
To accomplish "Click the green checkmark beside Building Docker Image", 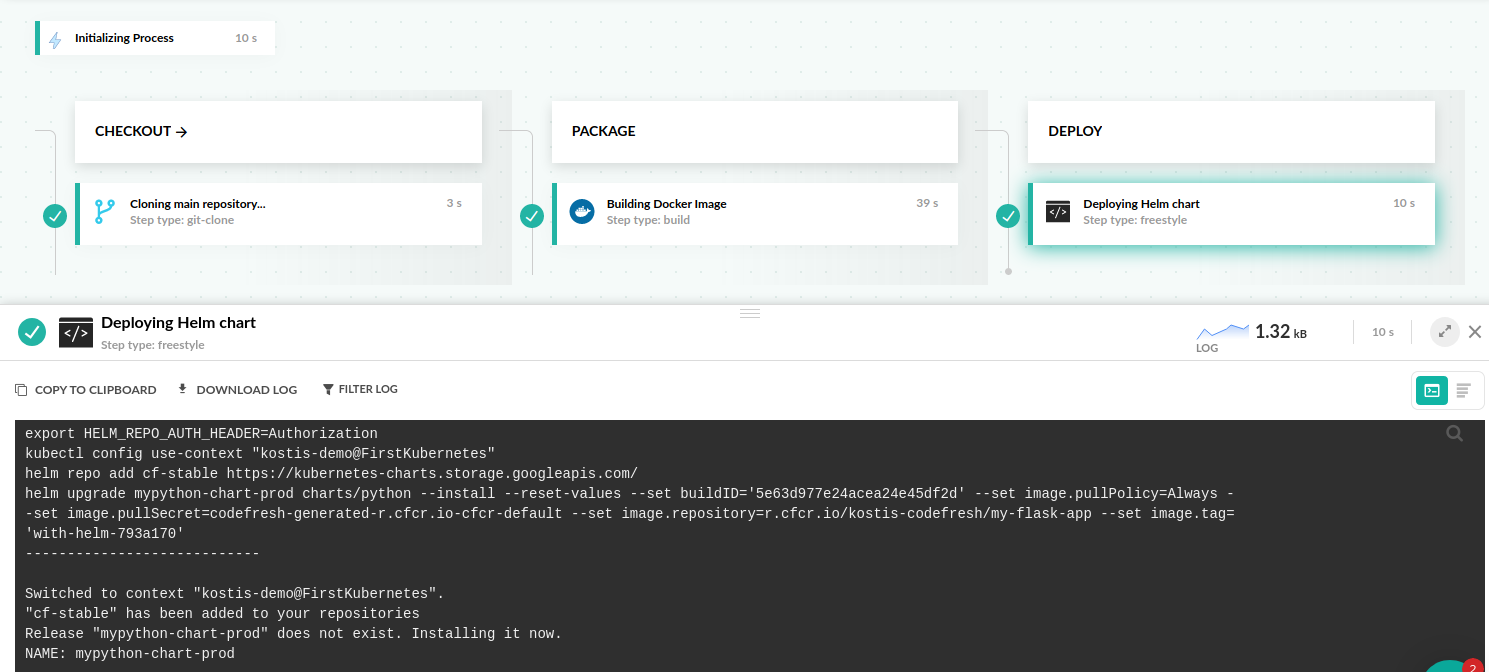I will pos(532,215).
